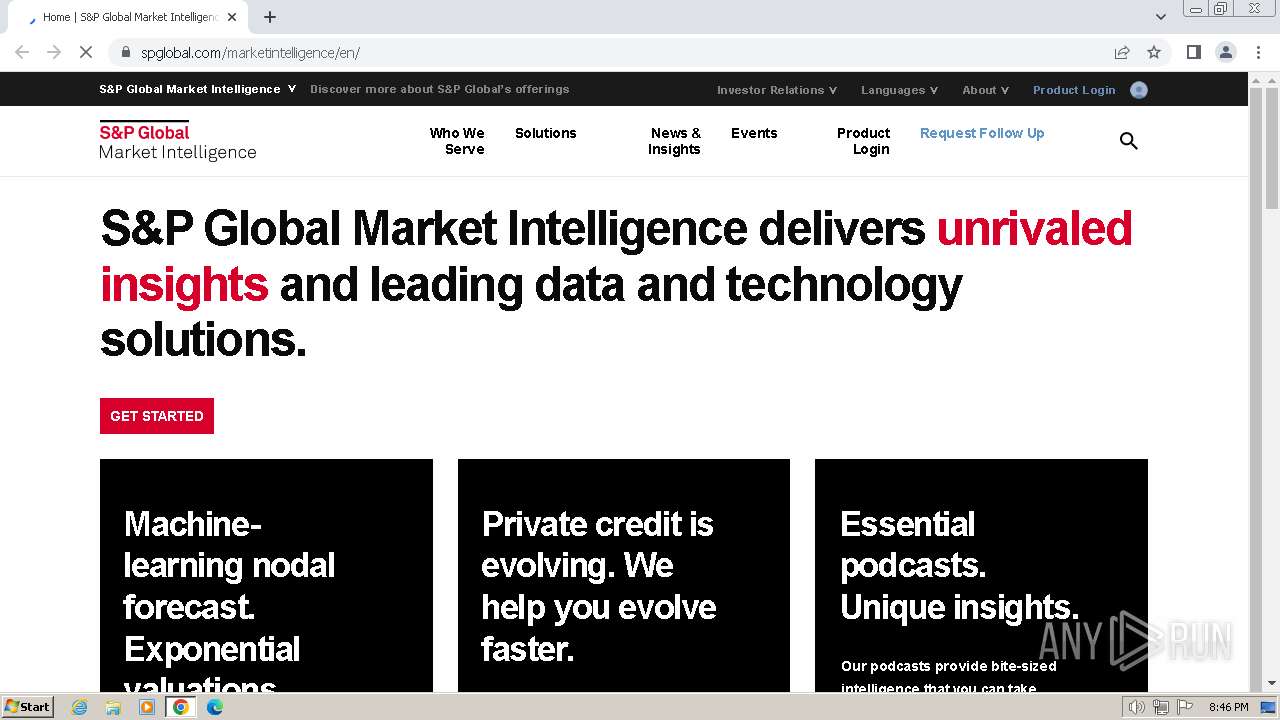This screenshot has height=720, width=1280.
Task: Open a new browser tab
Action: (270, 17)
